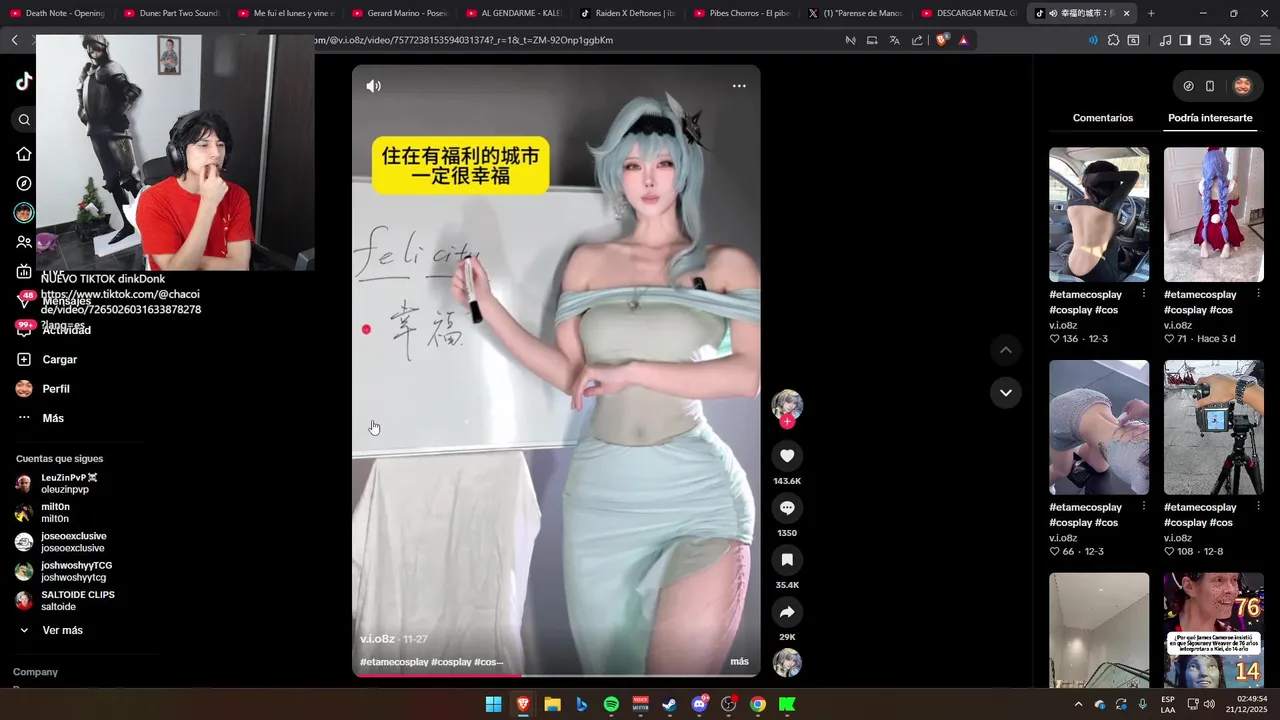The height and width of the screenshot is (720, 1280).
Task: Open Perfil in sidebar
Action: click(x=43, y=389)
